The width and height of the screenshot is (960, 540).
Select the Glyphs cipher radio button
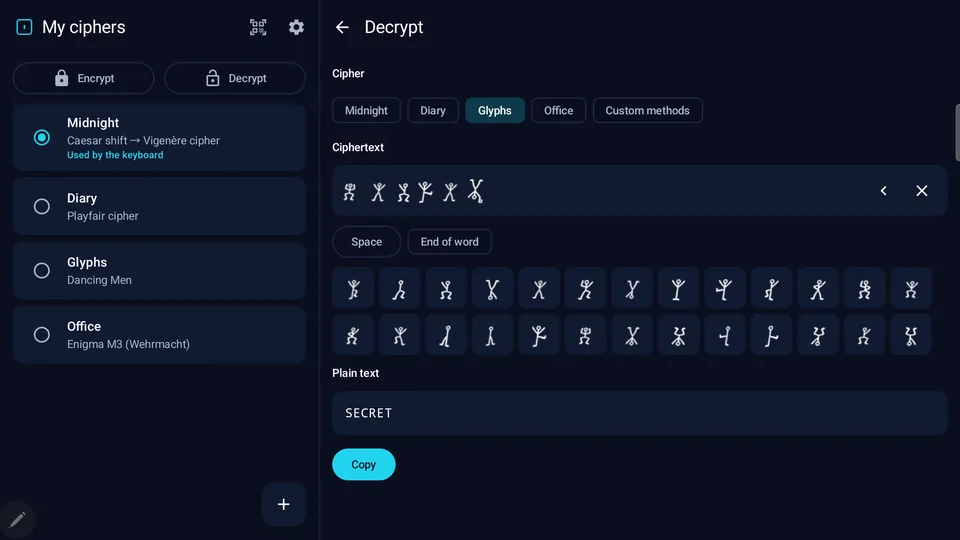click(42, 271)
